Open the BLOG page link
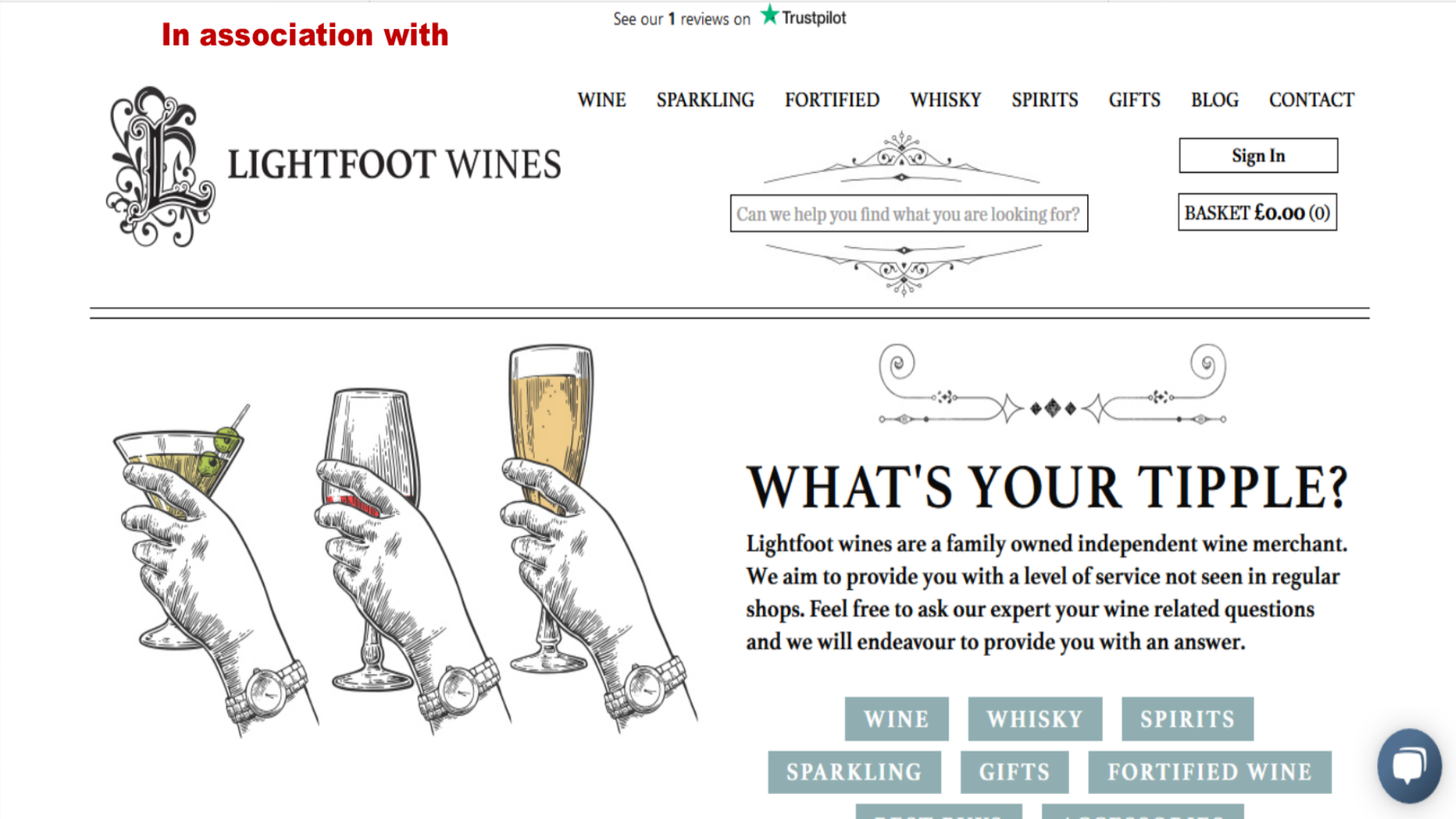The width and height of the screenshot is (1456, 819). click(1214, 100)
